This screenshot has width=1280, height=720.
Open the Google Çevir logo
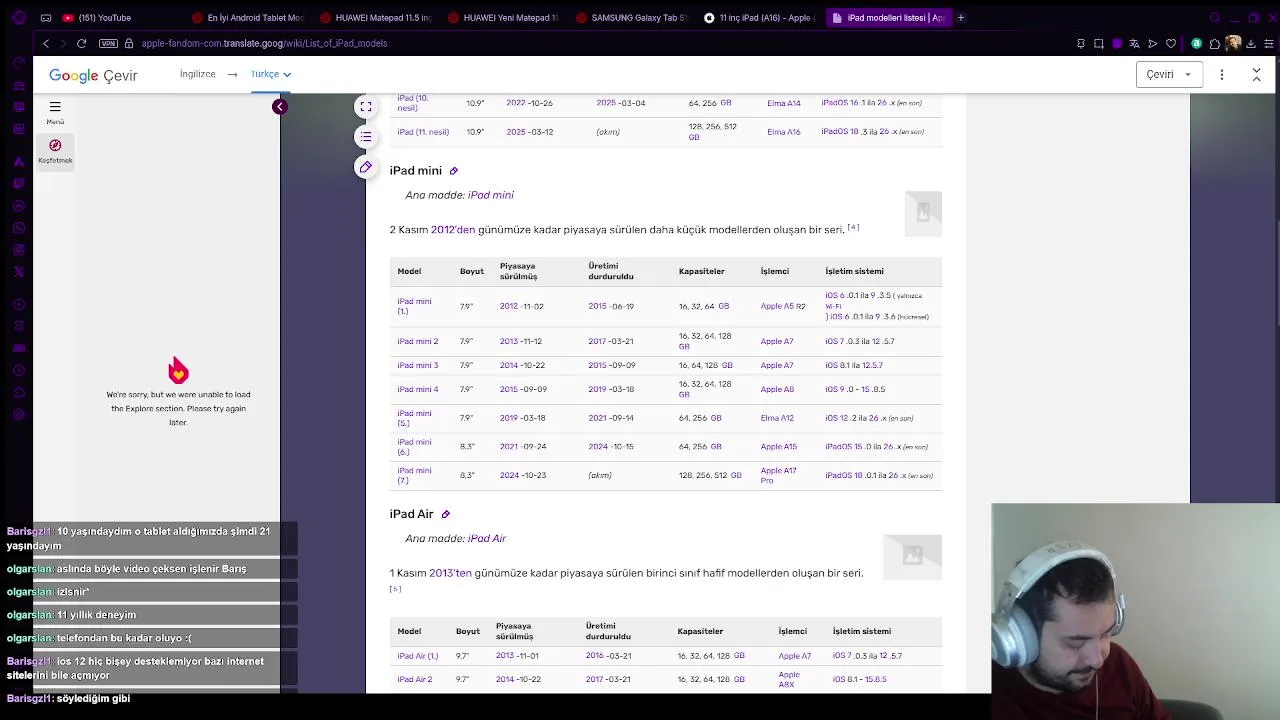[x=93, y=75]
